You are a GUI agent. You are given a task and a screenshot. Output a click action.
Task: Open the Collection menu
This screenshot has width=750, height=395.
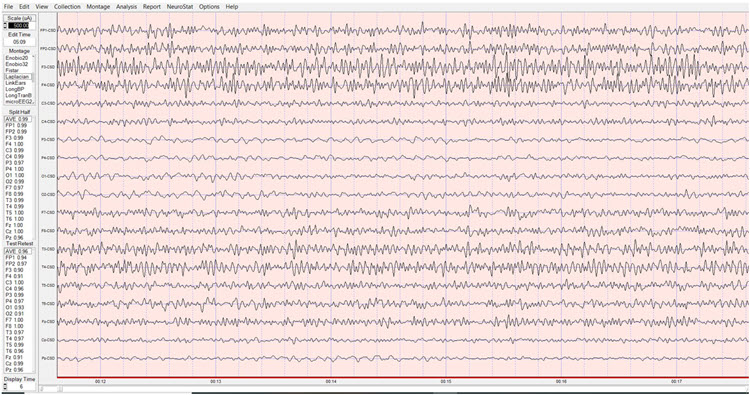(x=67, y=7)
